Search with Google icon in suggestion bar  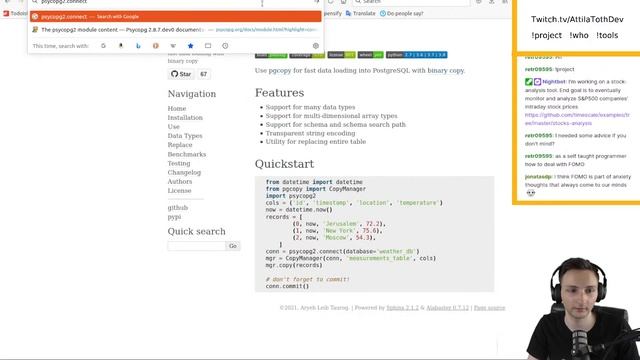(103, 46)
